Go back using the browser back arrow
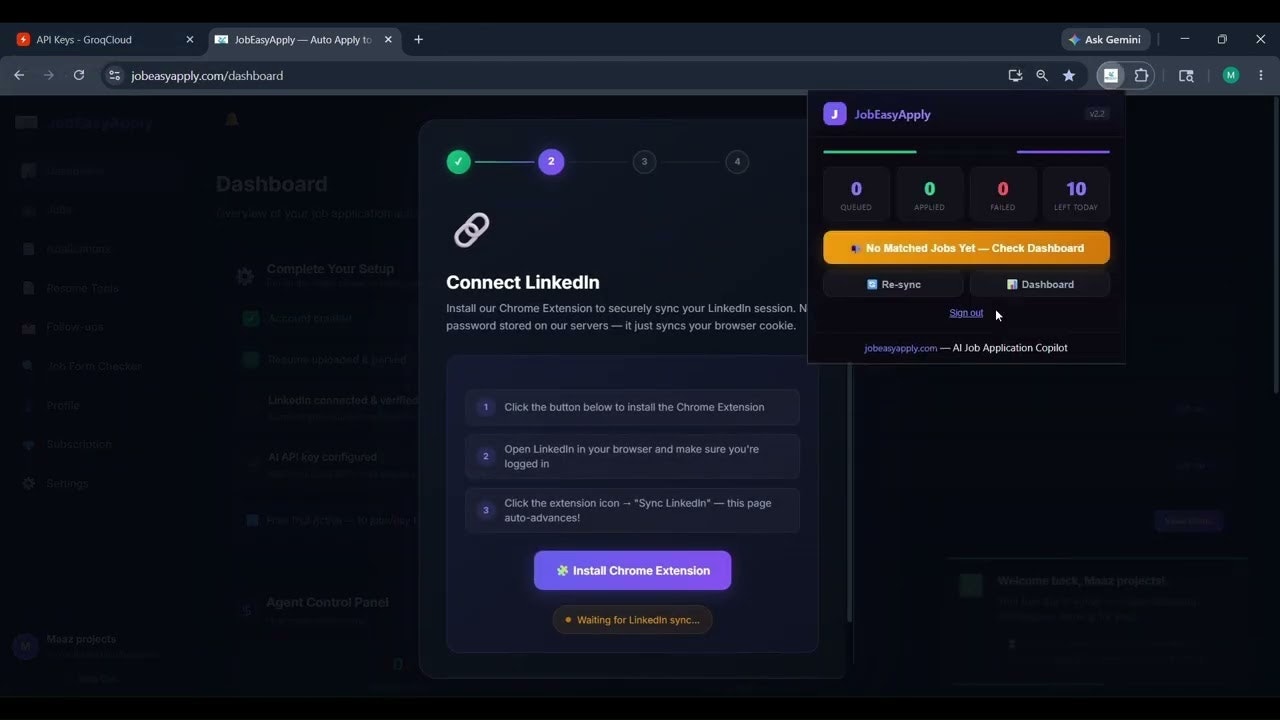 pyautogui.click(x=19, y=75)
